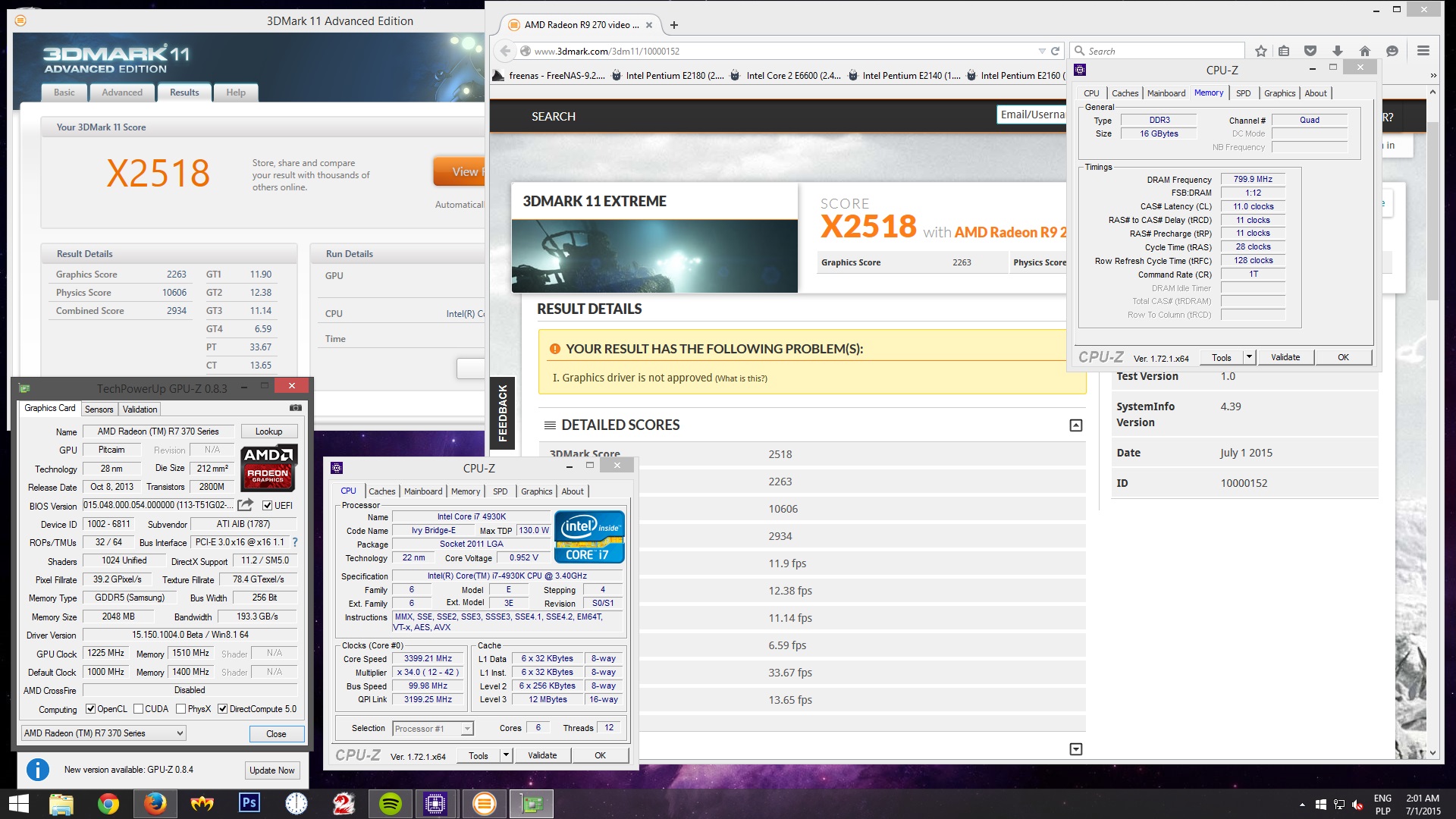Click the Feedback side tab on the page
The width and height of the screenshot is (1456, 819).
pos(502,413)
